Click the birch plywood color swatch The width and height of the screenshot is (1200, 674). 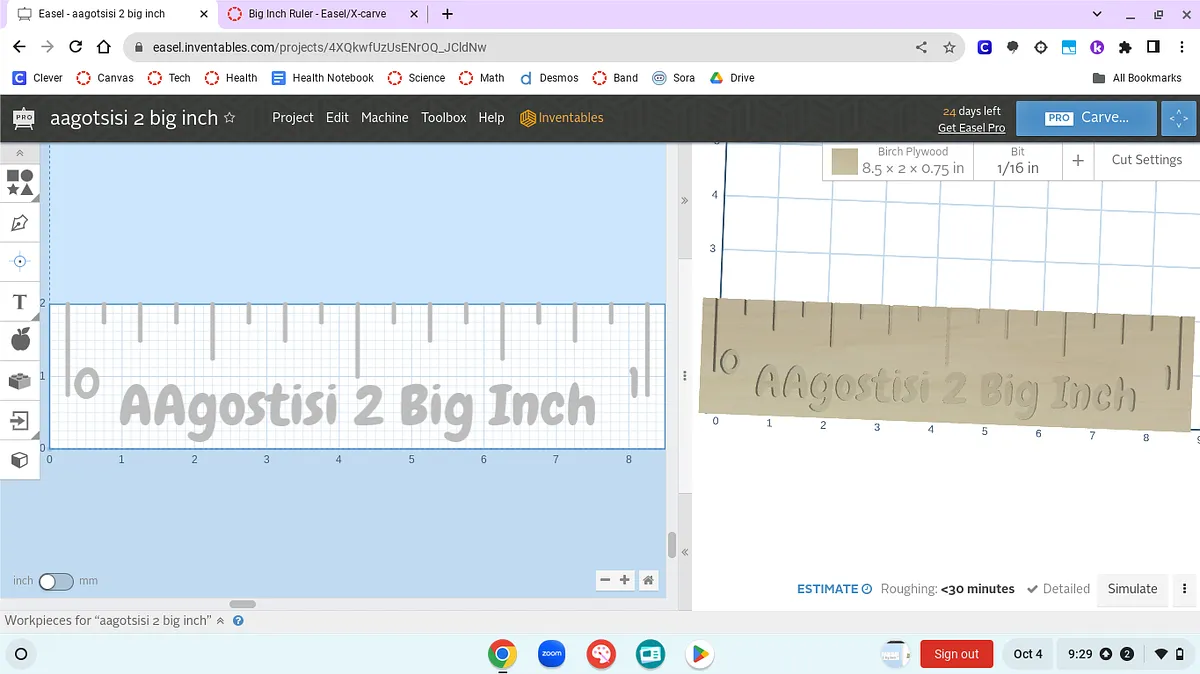click(845, 161)
